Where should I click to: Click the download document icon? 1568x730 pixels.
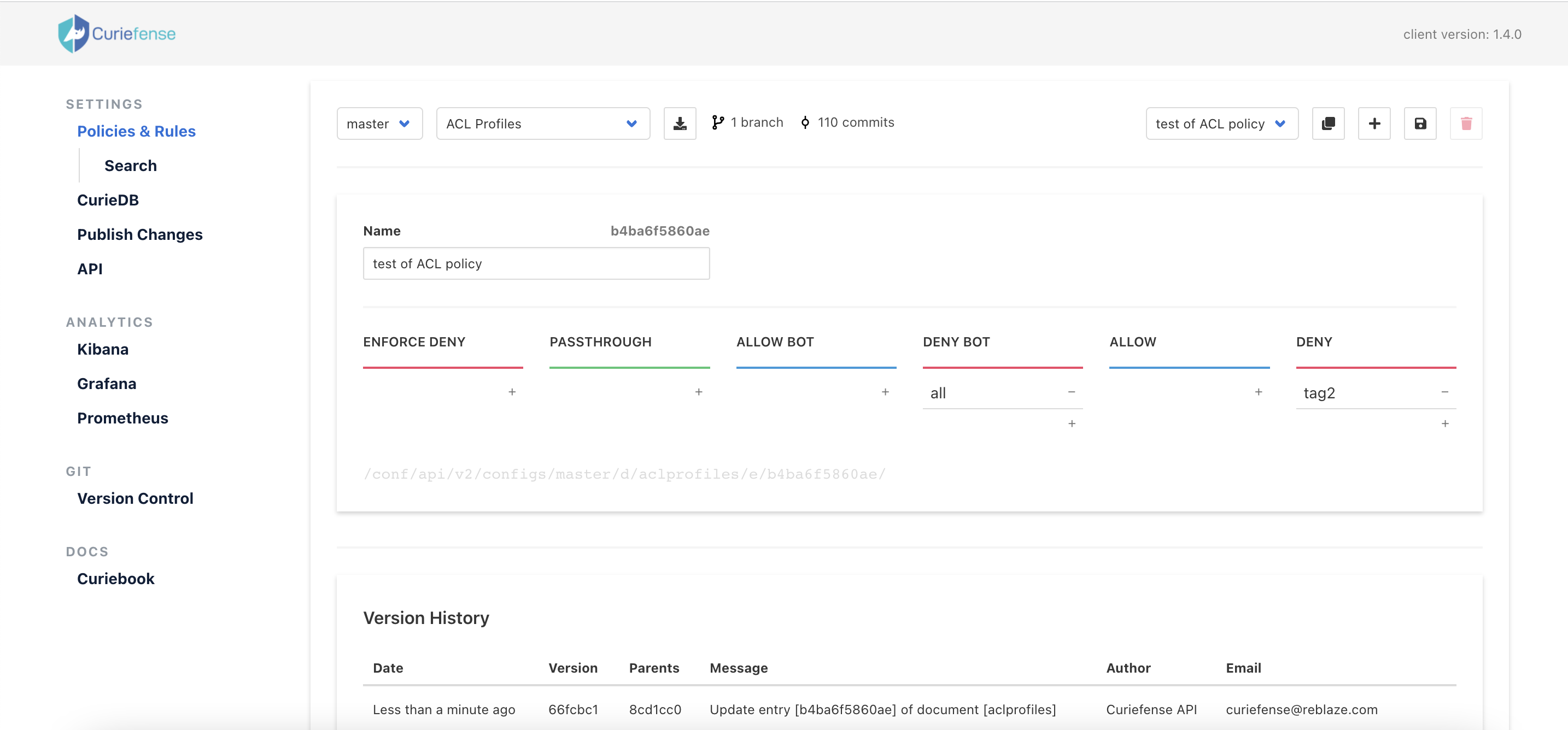[680, 123]
